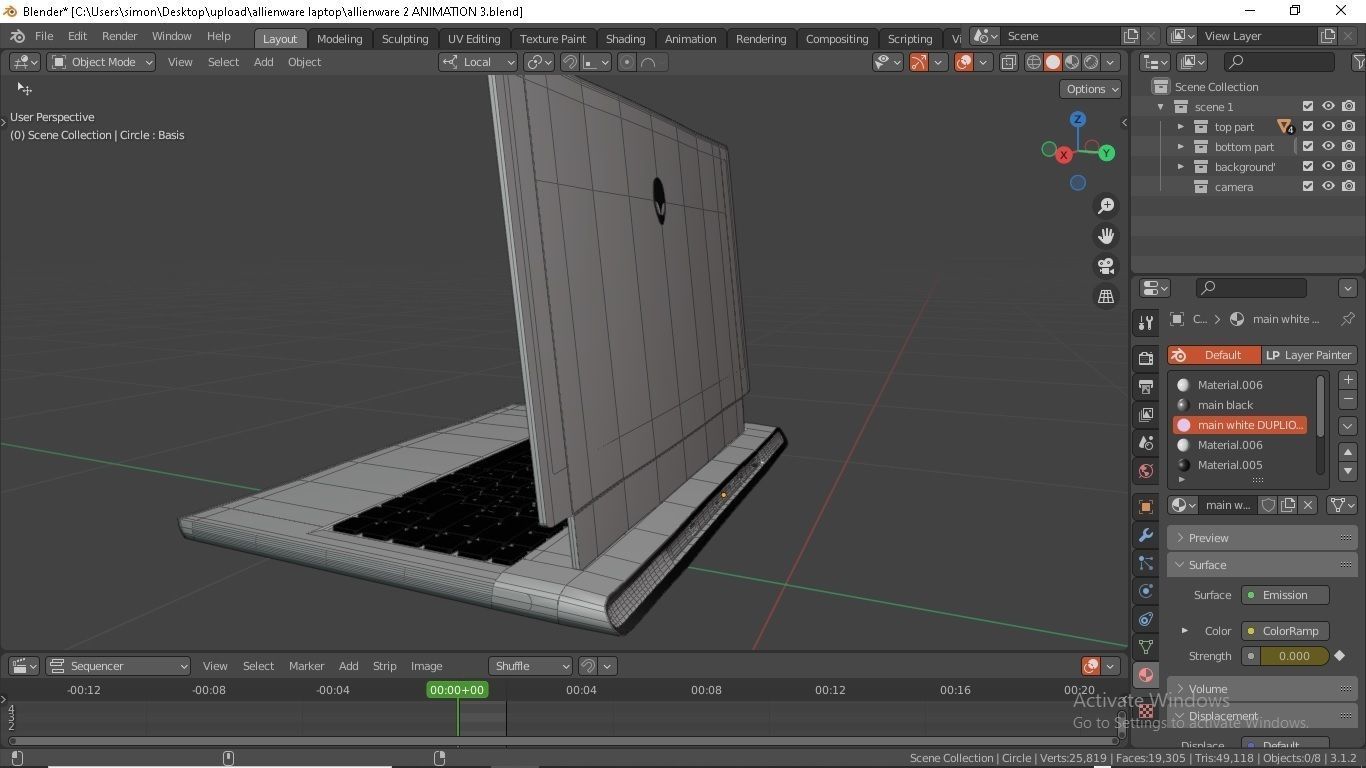Hide 'bottom part' collection with eye icon
1366x768 pixels.
1328,147
